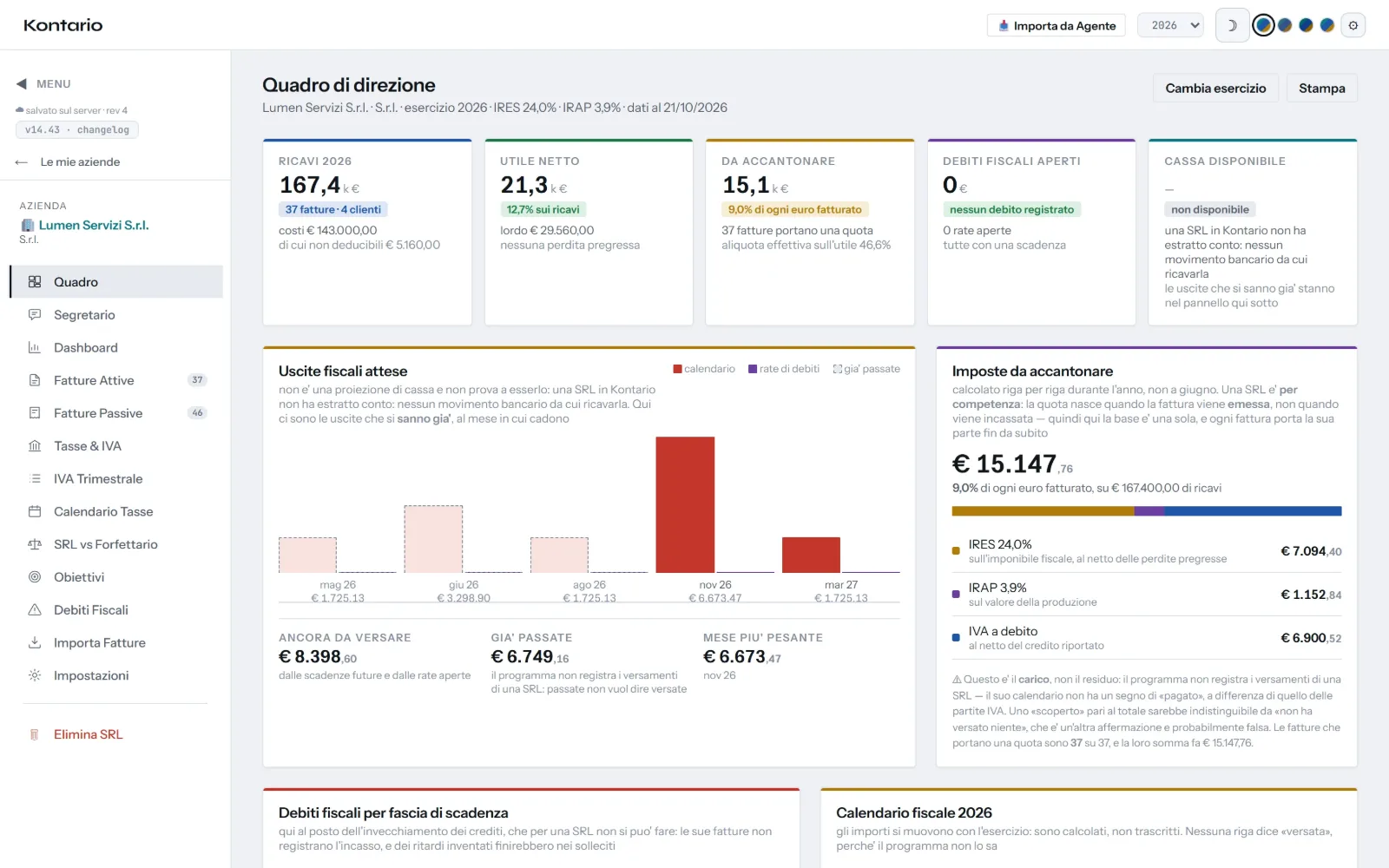The width and height of the screenshot is (1389, 868).
Task: Toggle the gia' passate legend series
Action: (866, 369)
